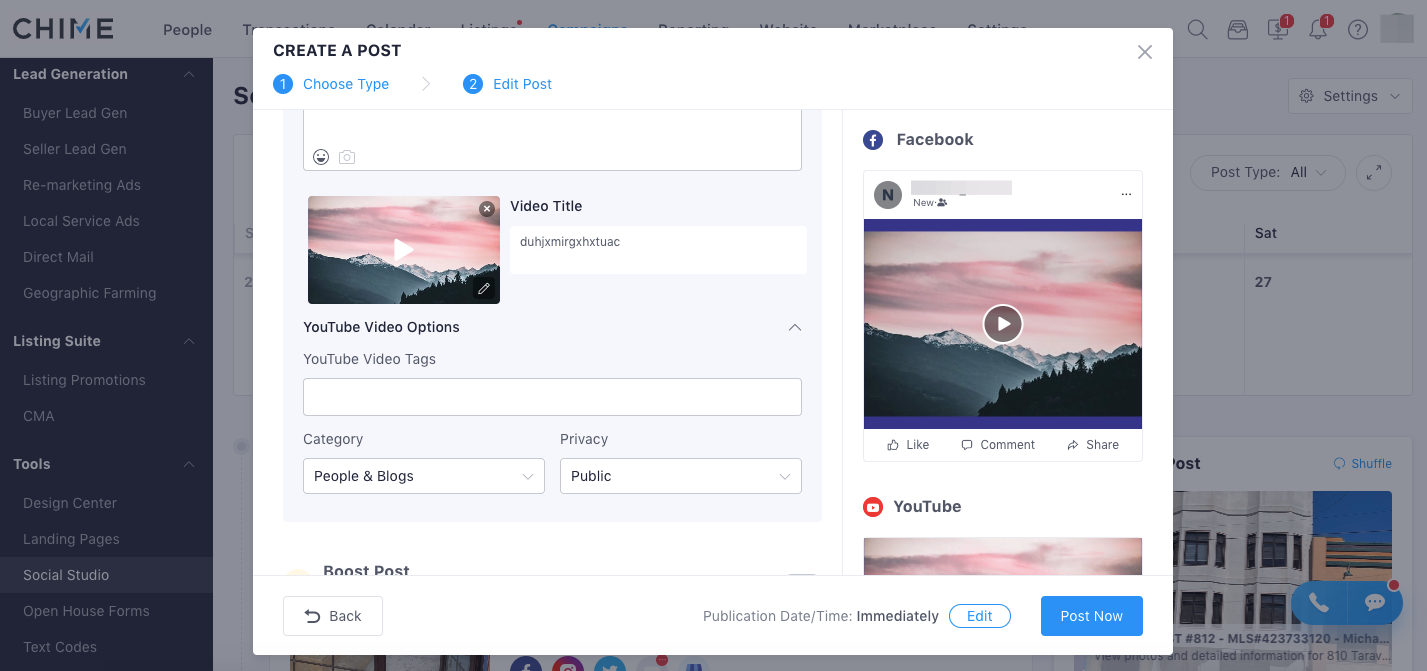
Task: Click Share in the Facebook preview
Action: coord(1093,445)
